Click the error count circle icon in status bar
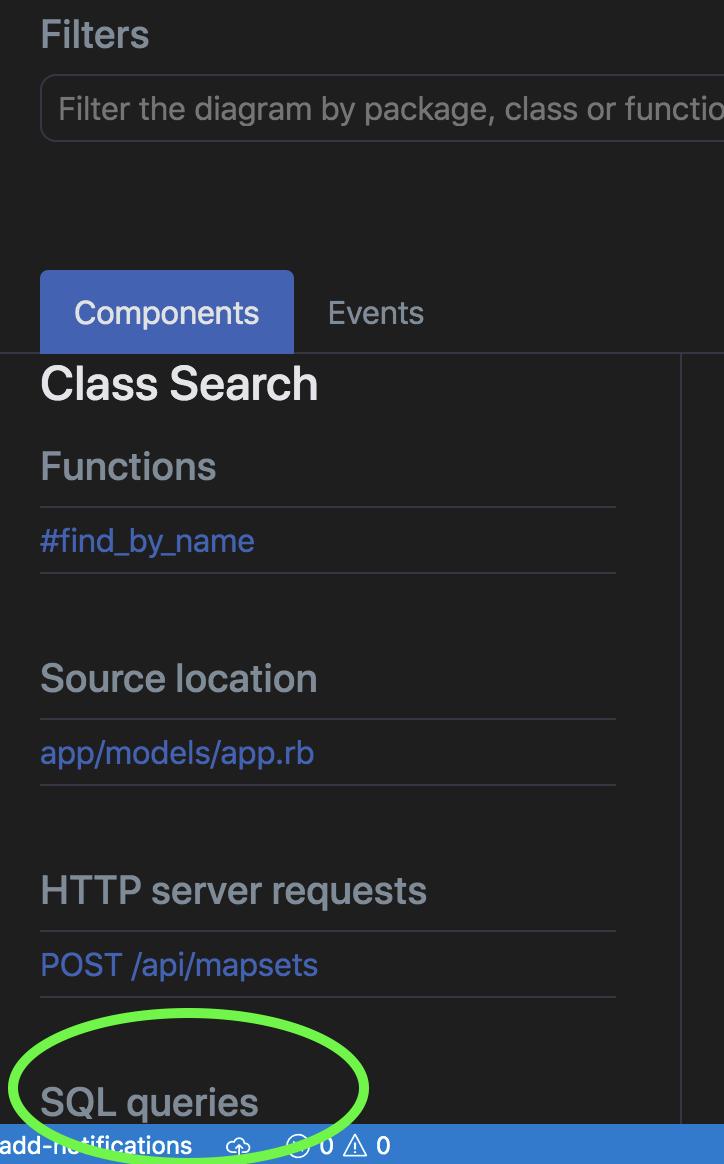This screenshot has height=1164, width=724. pos(296,1146)
